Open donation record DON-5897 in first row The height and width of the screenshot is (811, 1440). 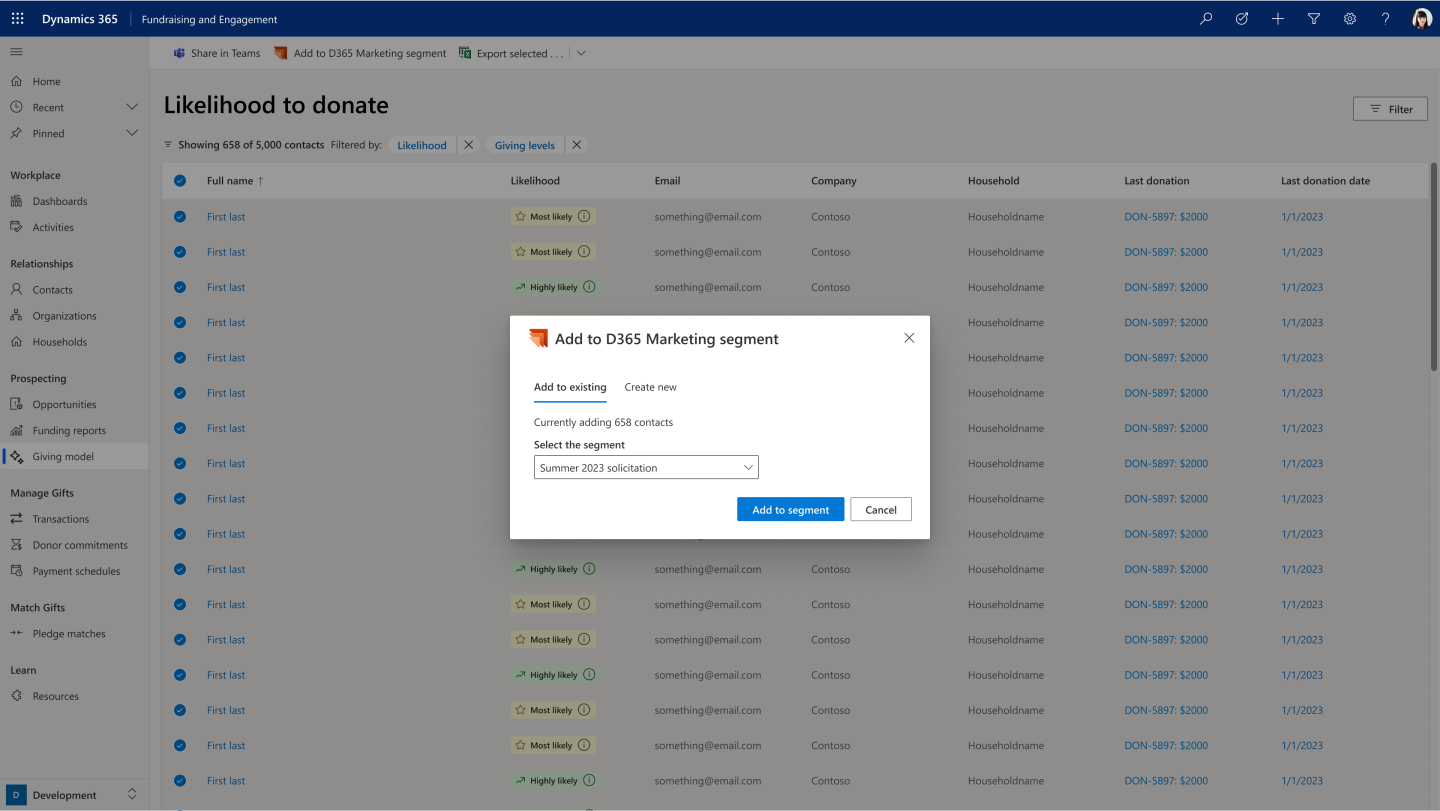point(1166,216)
